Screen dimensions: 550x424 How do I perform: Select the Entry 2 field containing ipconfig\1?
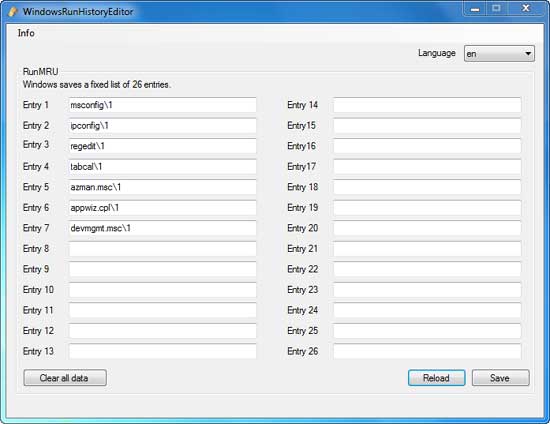162,126
